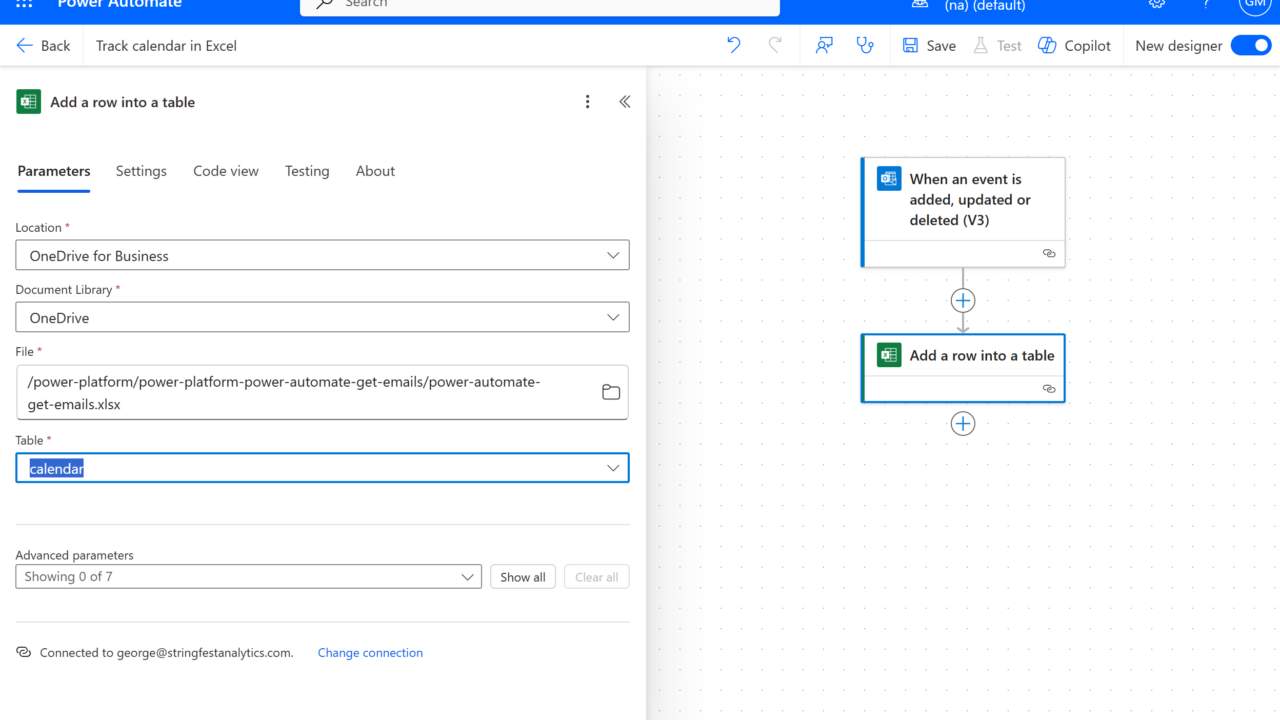The height and width of the screenshot is (720, 1280).
Task: Open the folder picker for File
Action: coord(611,392)
